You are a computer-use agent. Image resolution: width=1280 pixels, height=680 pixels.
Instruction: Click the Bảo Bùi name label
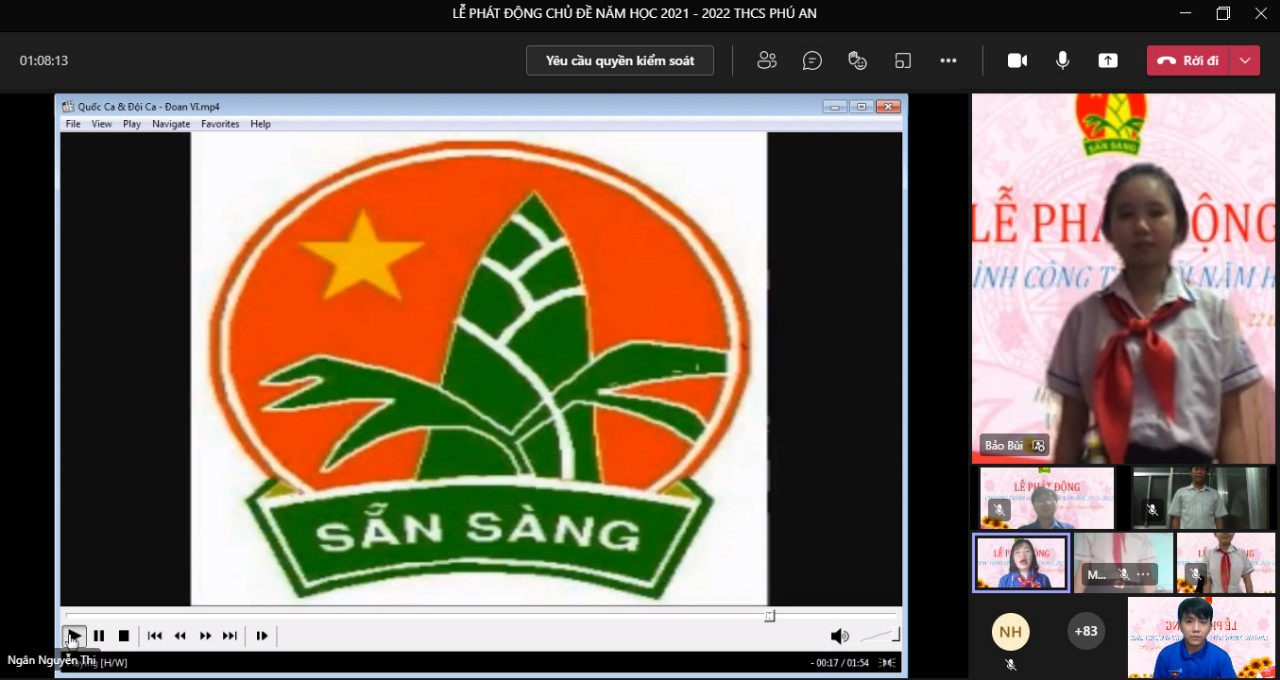pyautogui.click(x=1004, y=446)
